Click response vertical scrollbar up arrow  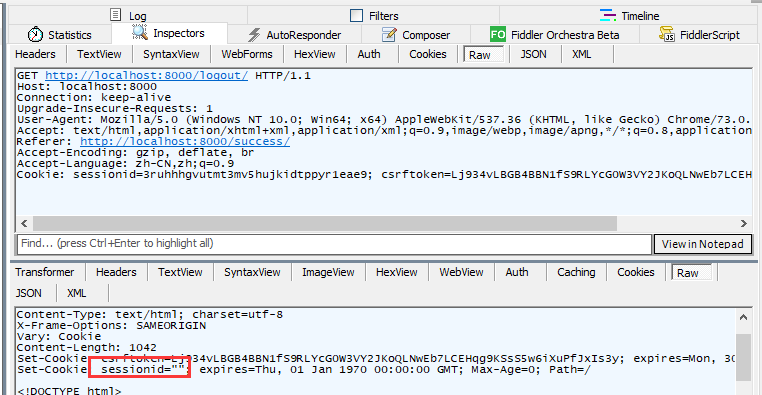[743, 317]
